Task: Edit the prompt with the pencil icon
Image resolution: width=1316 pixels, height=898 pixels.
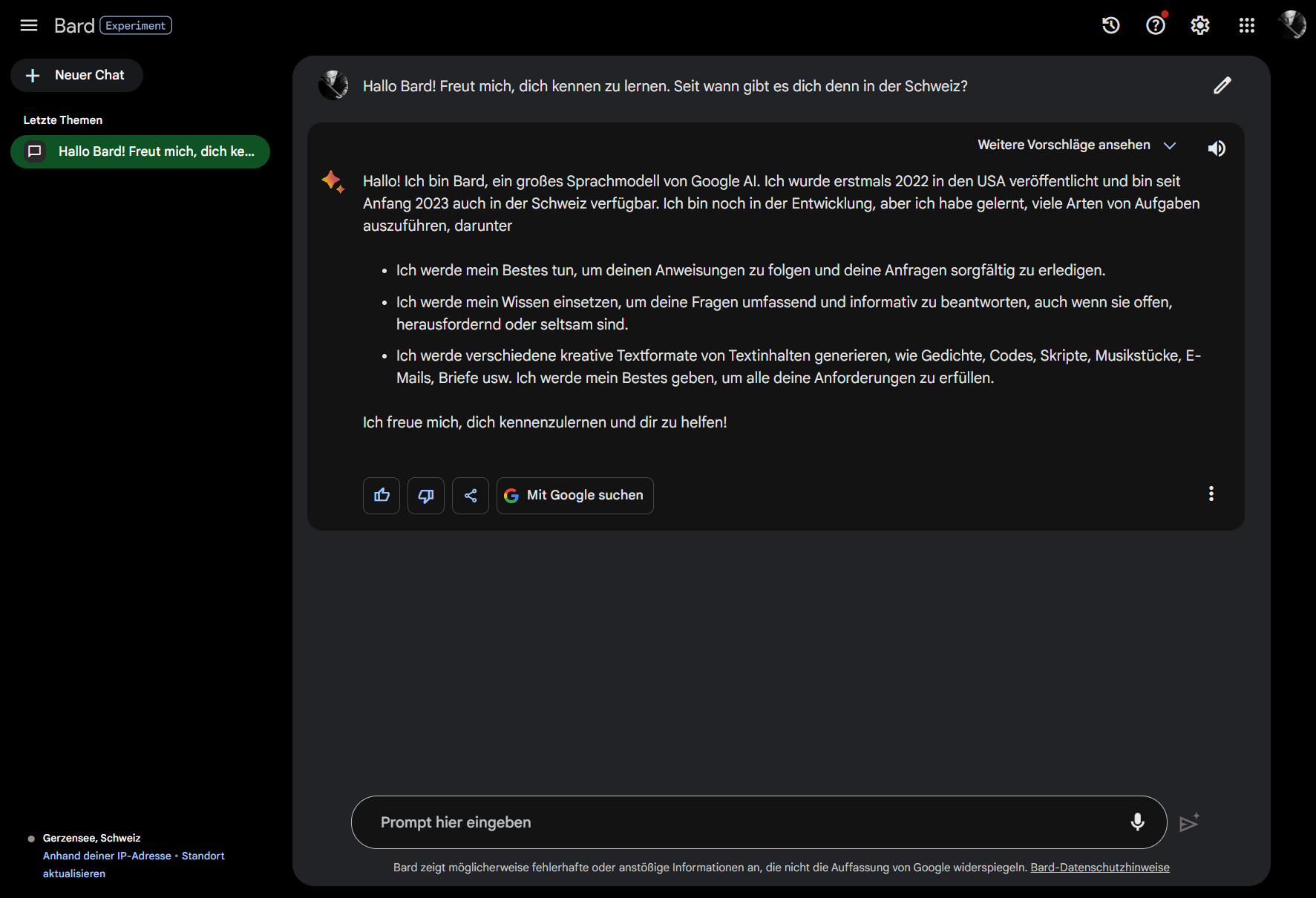Action: click(x=1222, y=85)
